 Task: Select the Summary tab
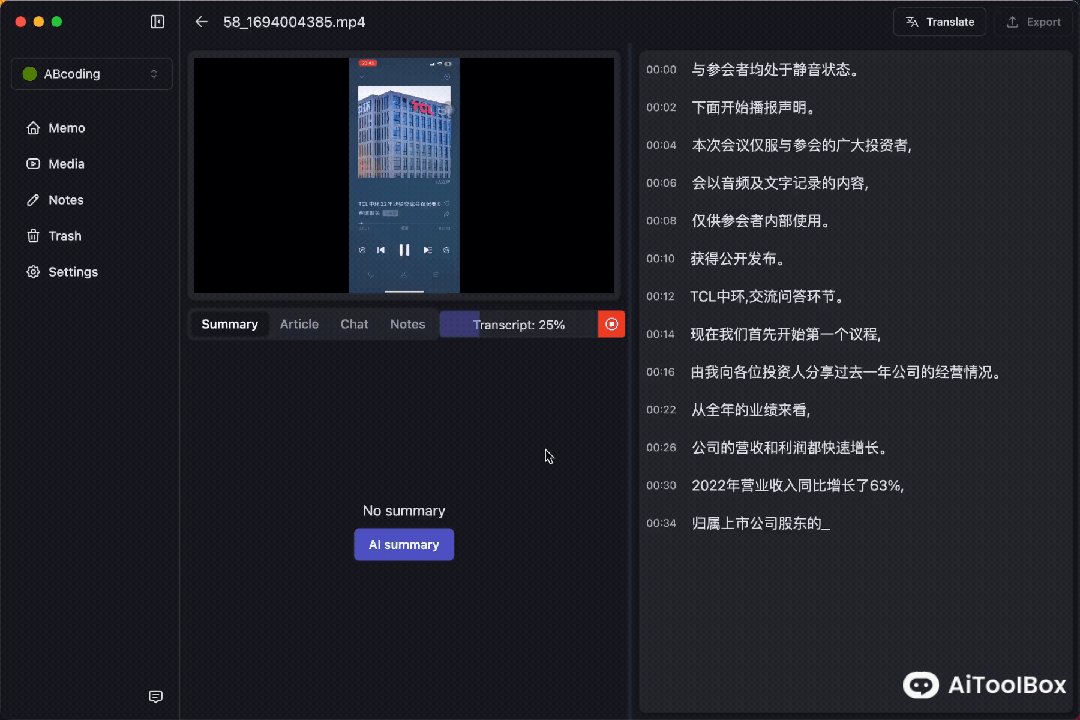tap(229, 324)
